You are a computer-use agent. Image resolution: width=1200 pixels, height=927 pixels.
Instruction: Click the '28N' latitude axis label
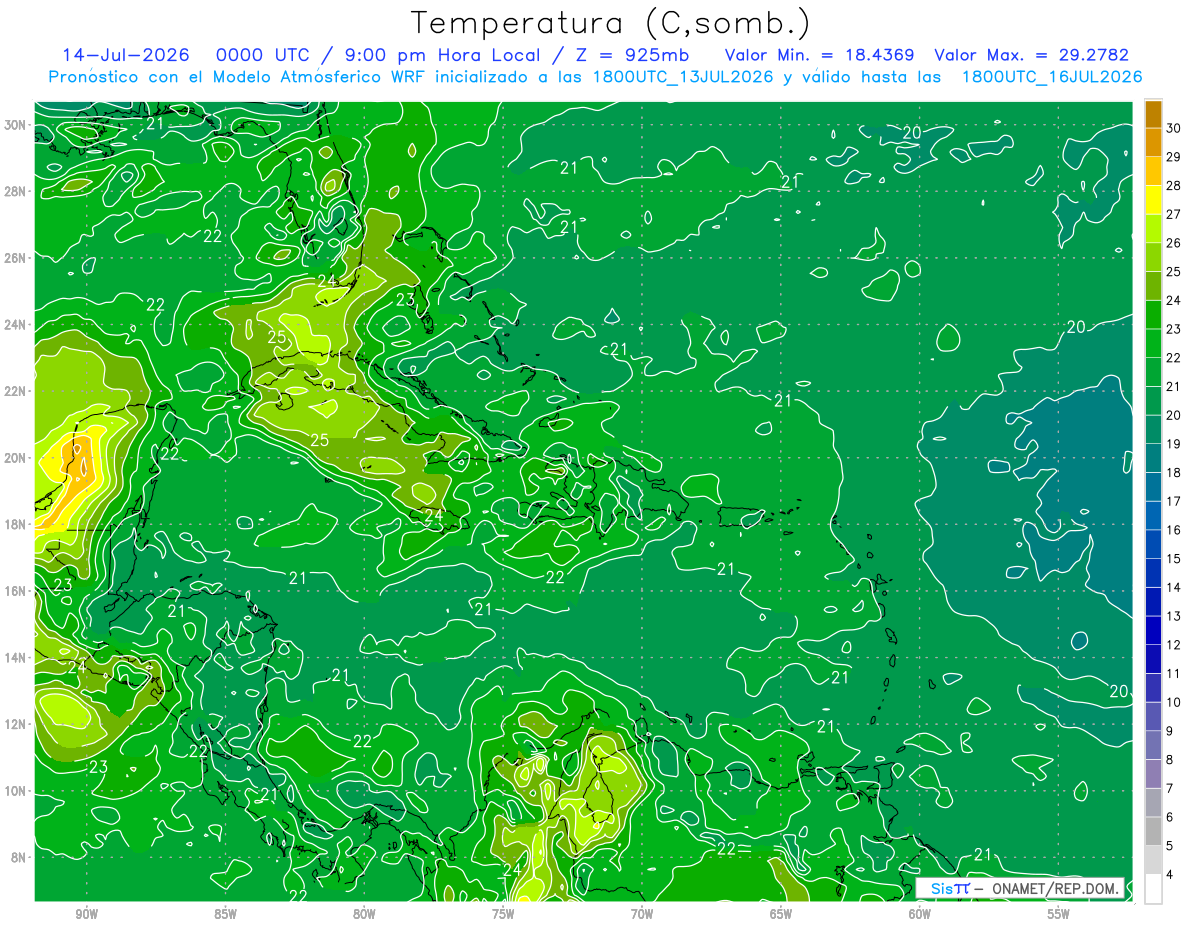coord(15,191)
